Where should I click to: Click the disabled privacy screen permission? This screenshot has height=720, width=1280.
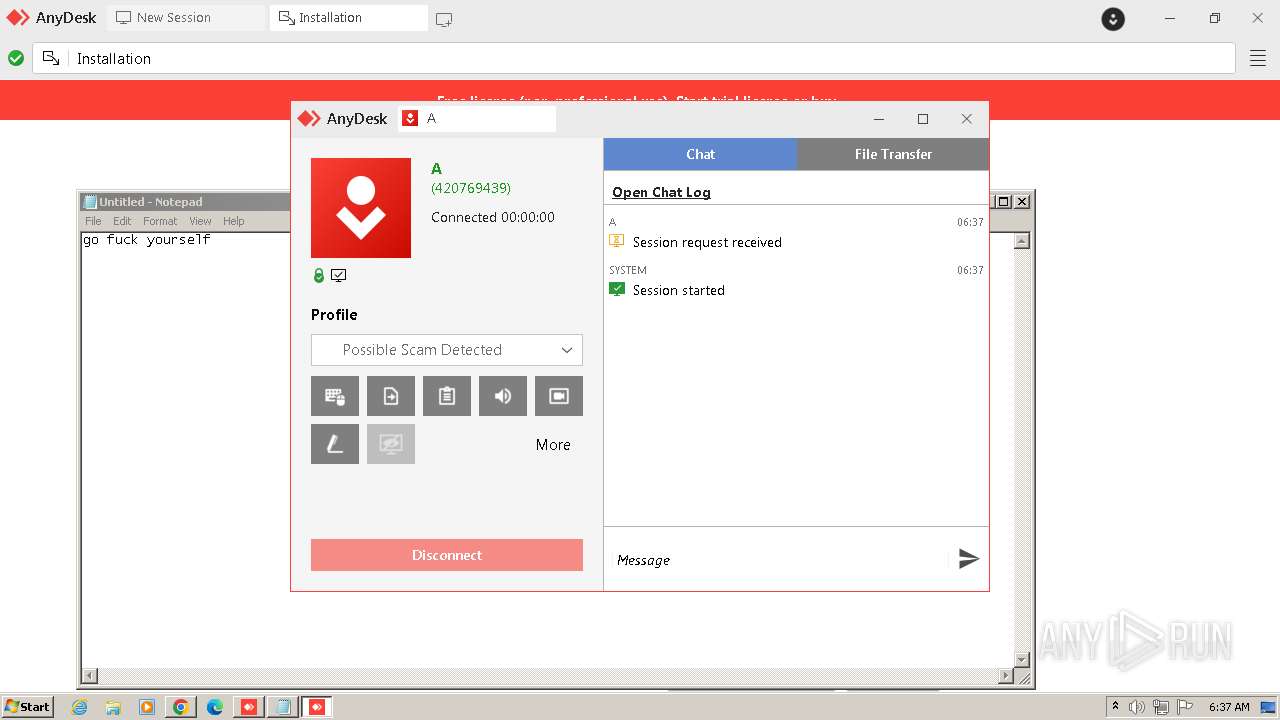391,444
